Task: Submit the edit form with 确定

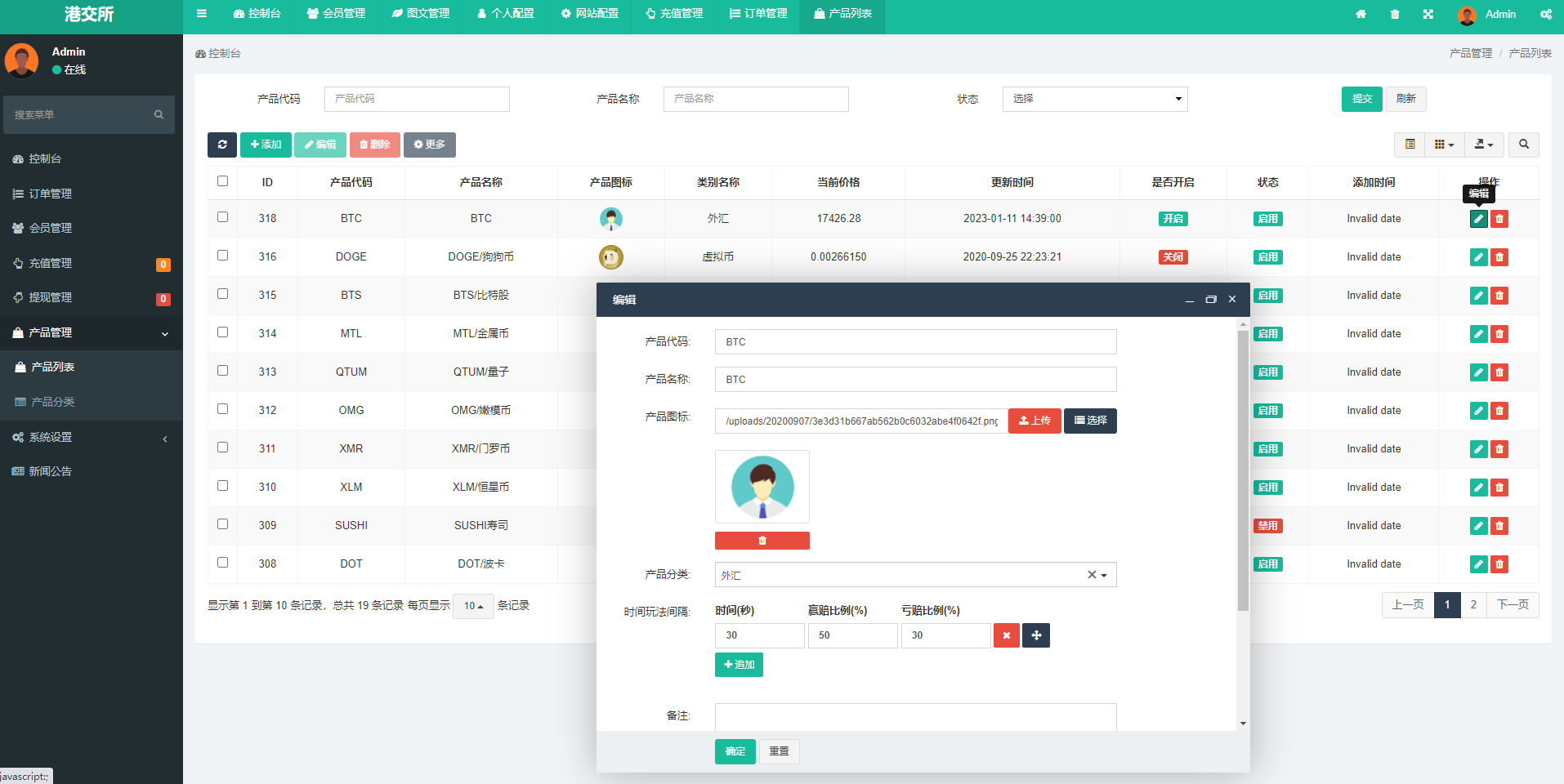Action: coord(734,751)
